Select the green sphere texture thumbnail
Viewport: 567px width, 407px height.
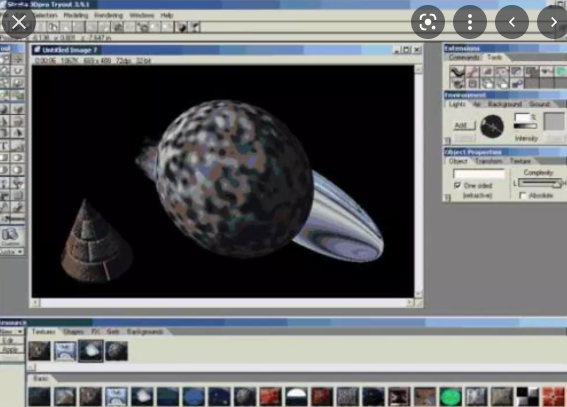pos(451,397)
